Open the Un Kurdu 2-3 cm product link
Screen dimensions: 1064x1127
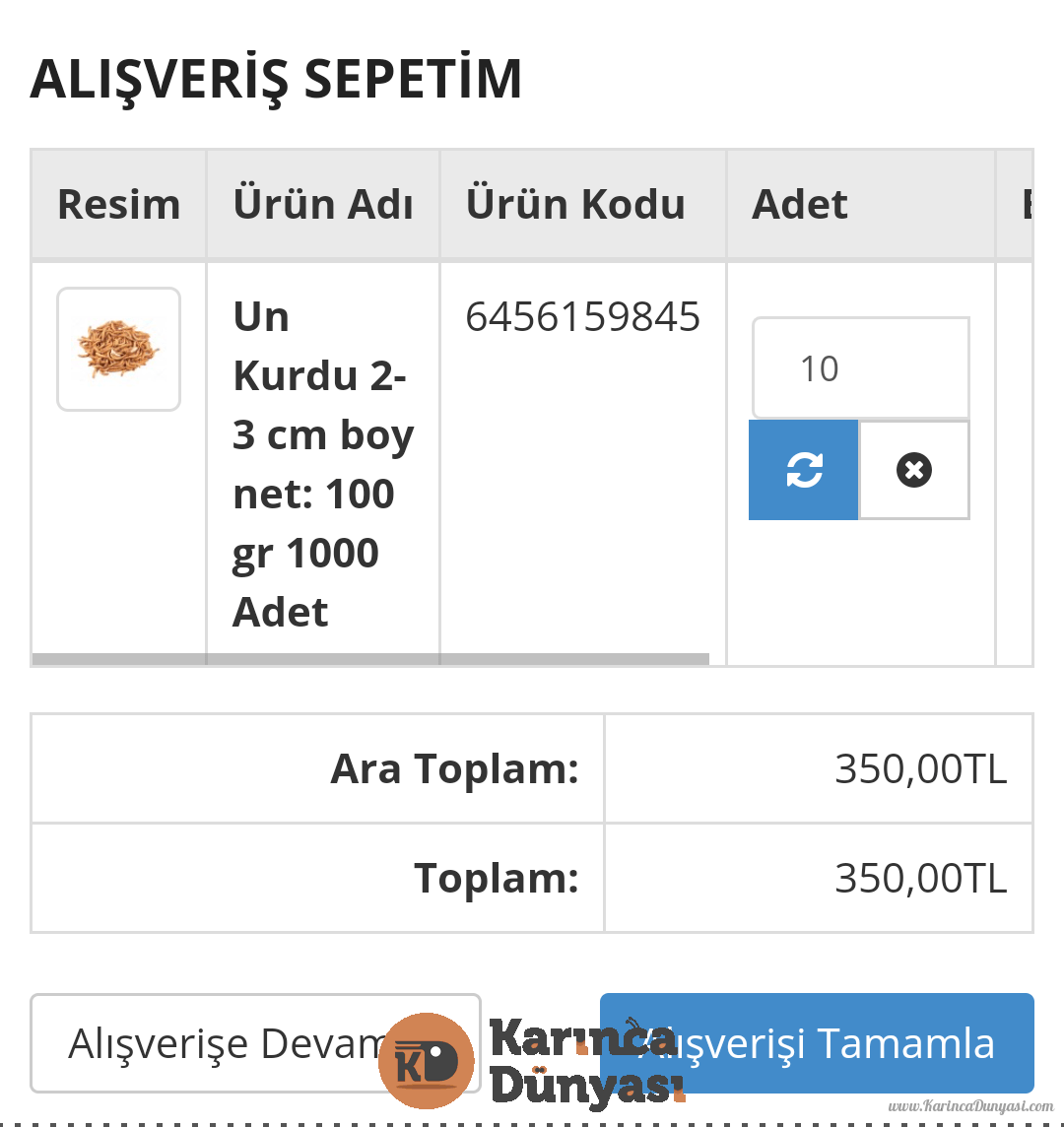(323, 464)
